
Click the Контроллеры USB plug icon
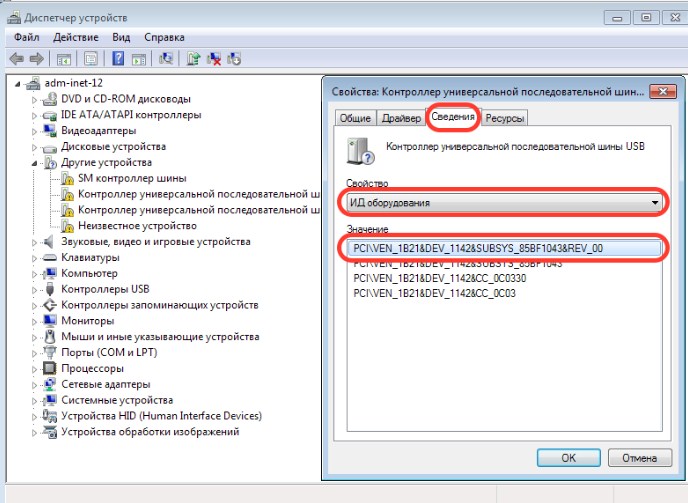click(x=50, y=289)
